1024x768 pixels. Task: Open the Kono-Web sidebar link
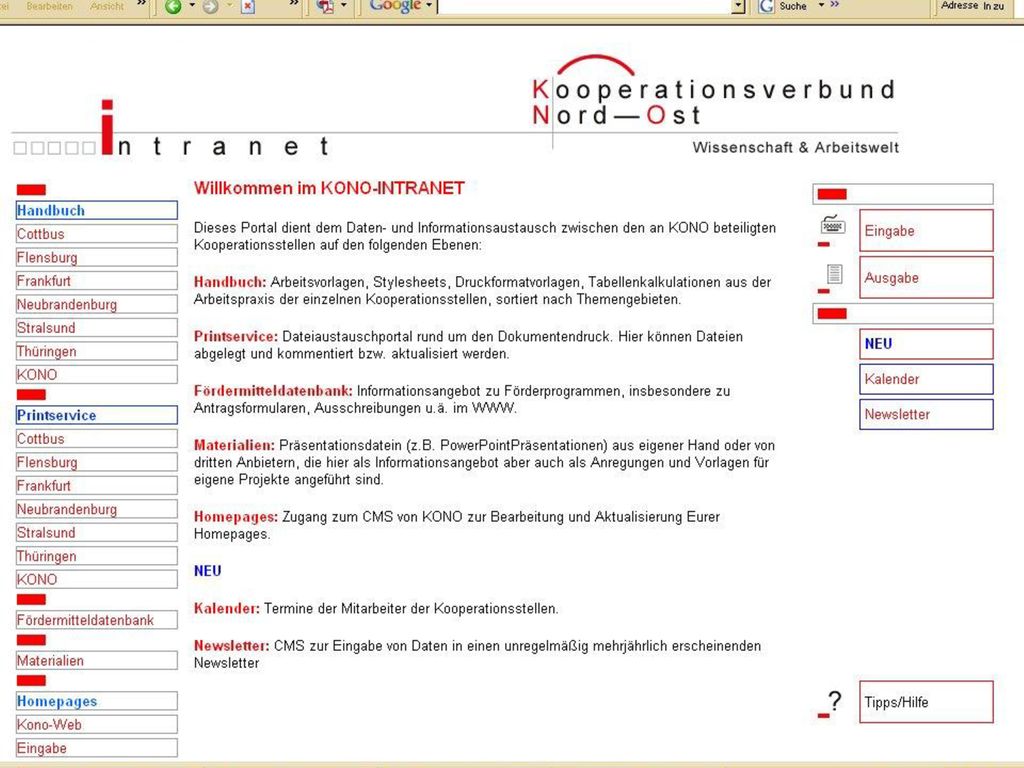point(97,725)
